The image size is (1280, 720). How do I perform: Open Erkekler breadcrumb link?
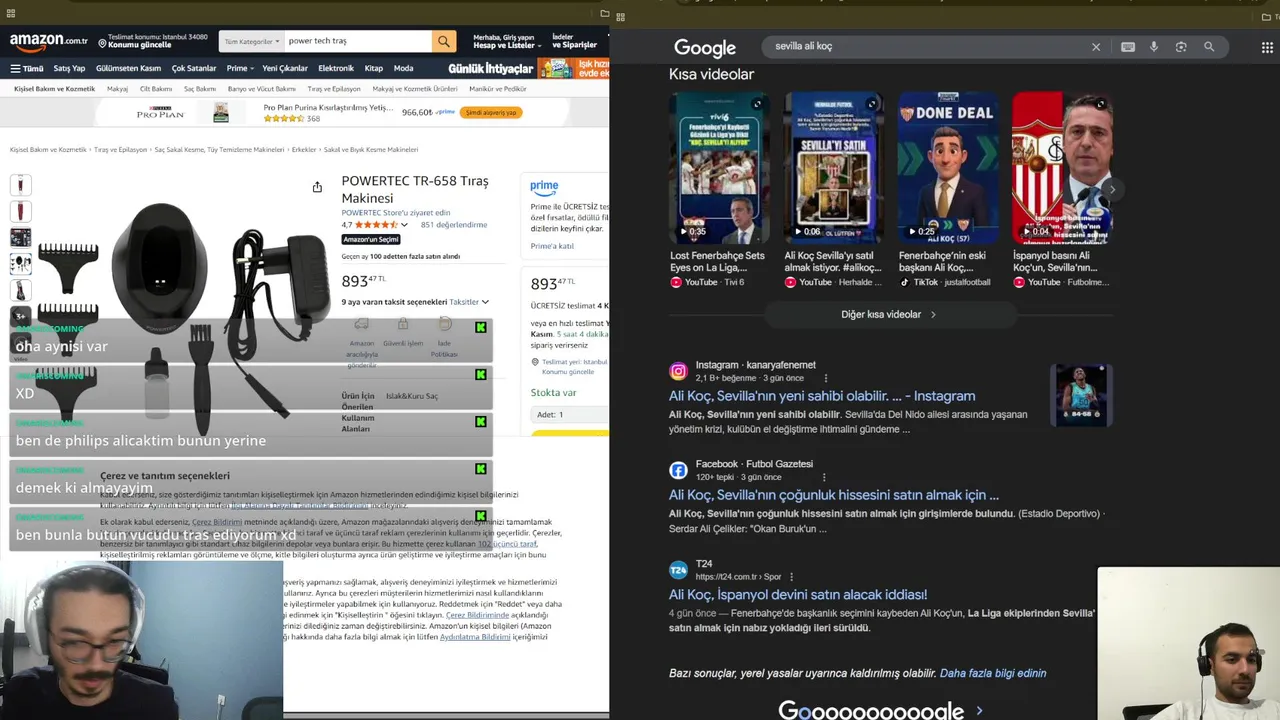304,150
